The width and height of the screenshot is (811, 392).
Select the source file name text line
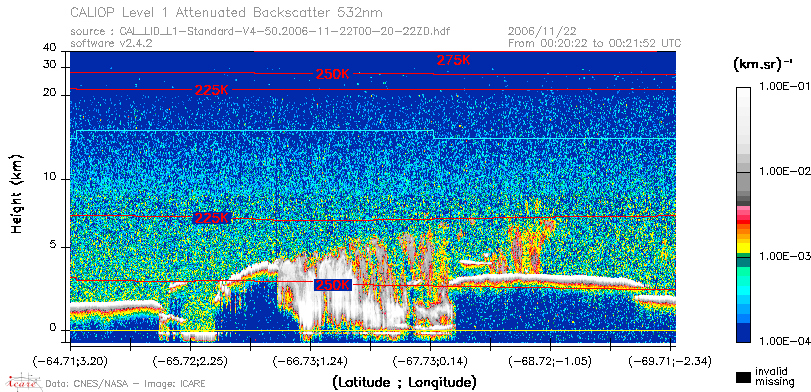click(x=260, y=32)
